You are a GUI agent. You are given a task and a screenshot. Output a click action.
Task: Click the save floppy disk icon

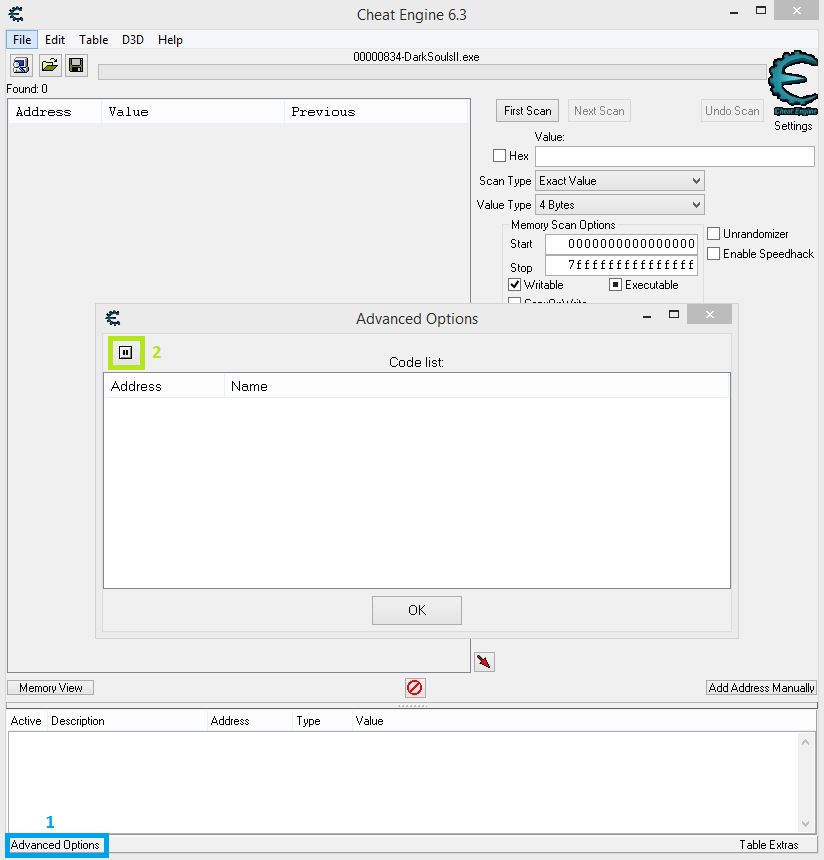point(76,66)
